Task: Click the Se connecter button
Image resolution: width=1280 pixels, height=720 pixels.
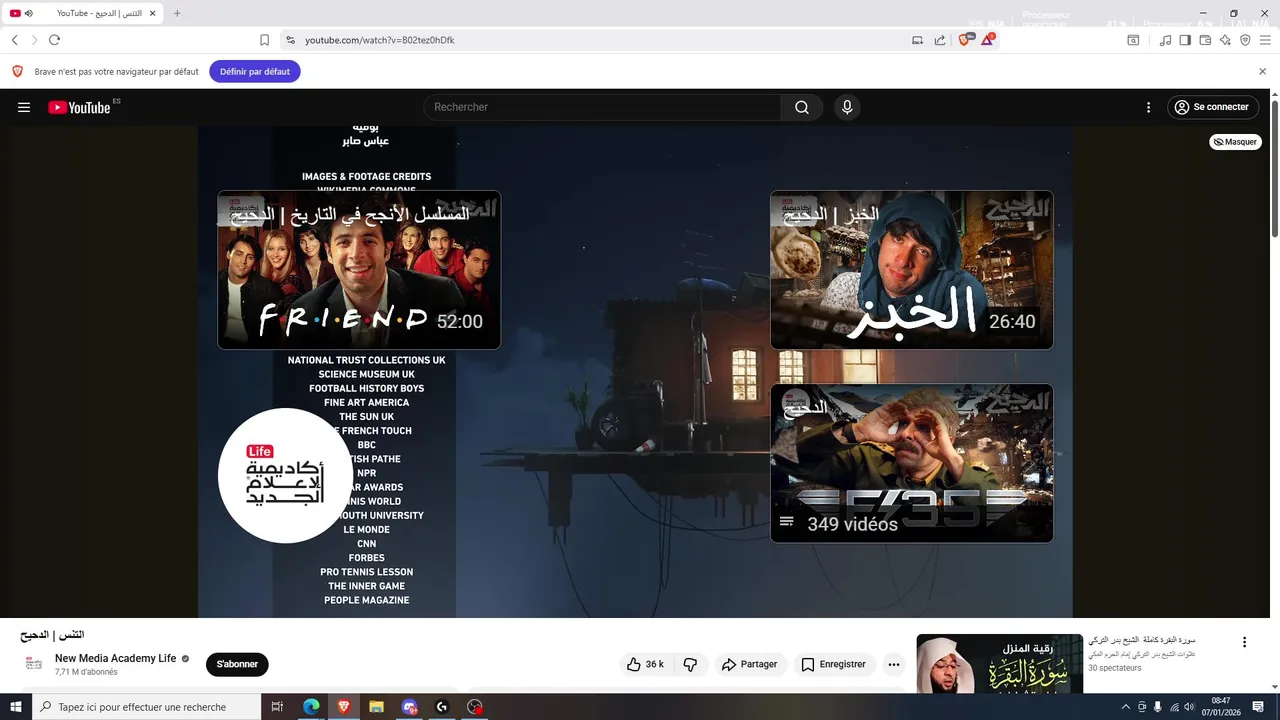Action: (1212, 107)
